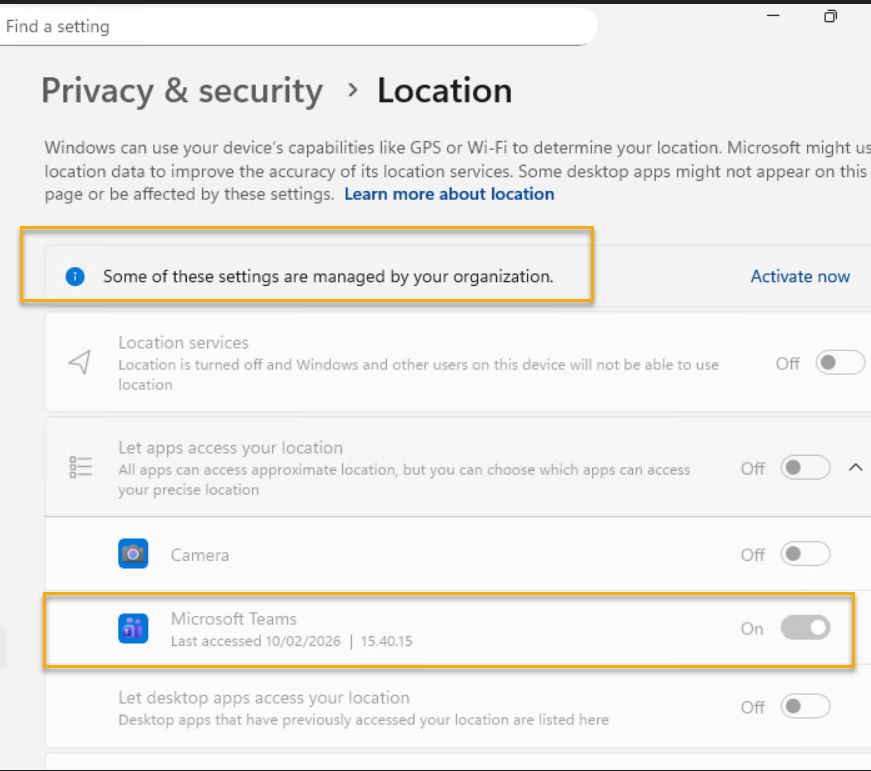This screenshot has width=871, height=771.
Task: Open the Learn more about location link
Action: (449, 194)
